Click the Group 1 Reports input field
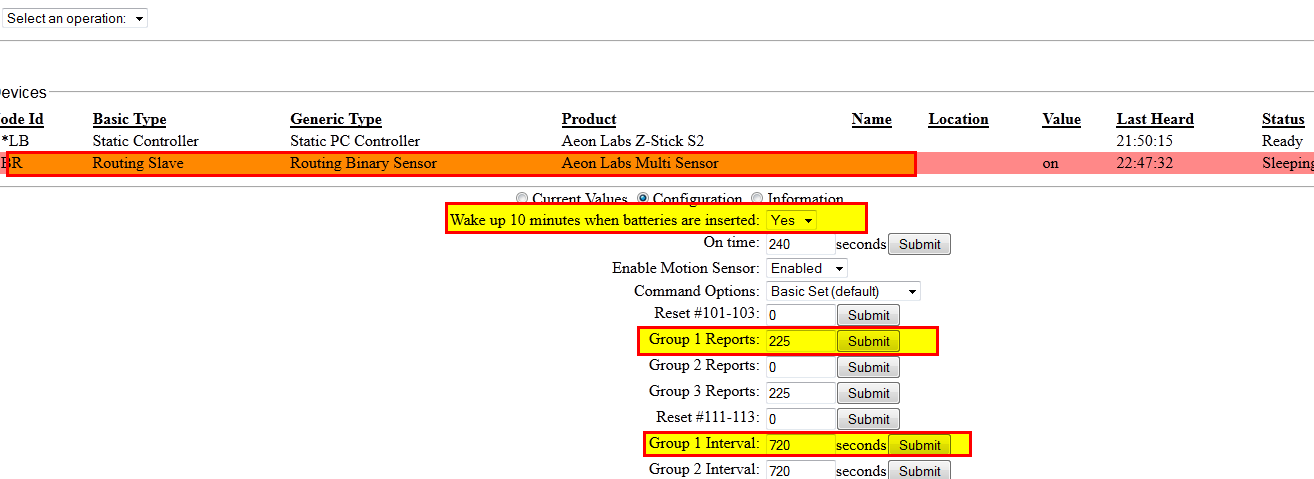The height and width of the screenshot is (479, 1314). click(800, 341)
